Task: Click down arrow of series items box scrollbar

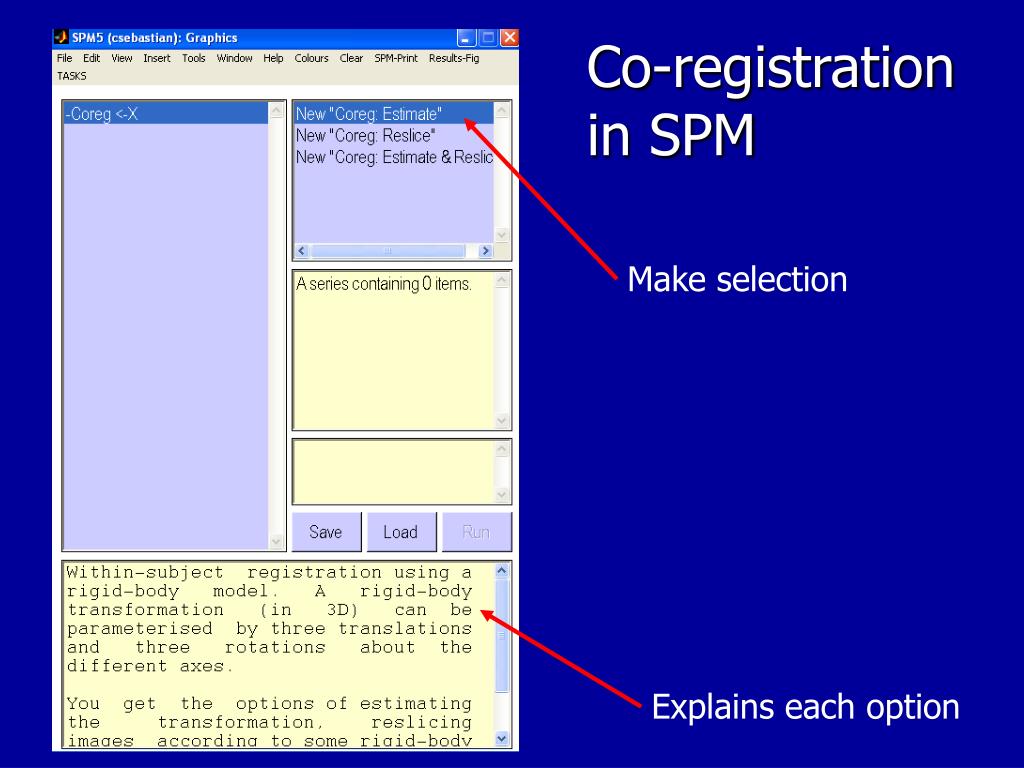Action: [502, 421]
